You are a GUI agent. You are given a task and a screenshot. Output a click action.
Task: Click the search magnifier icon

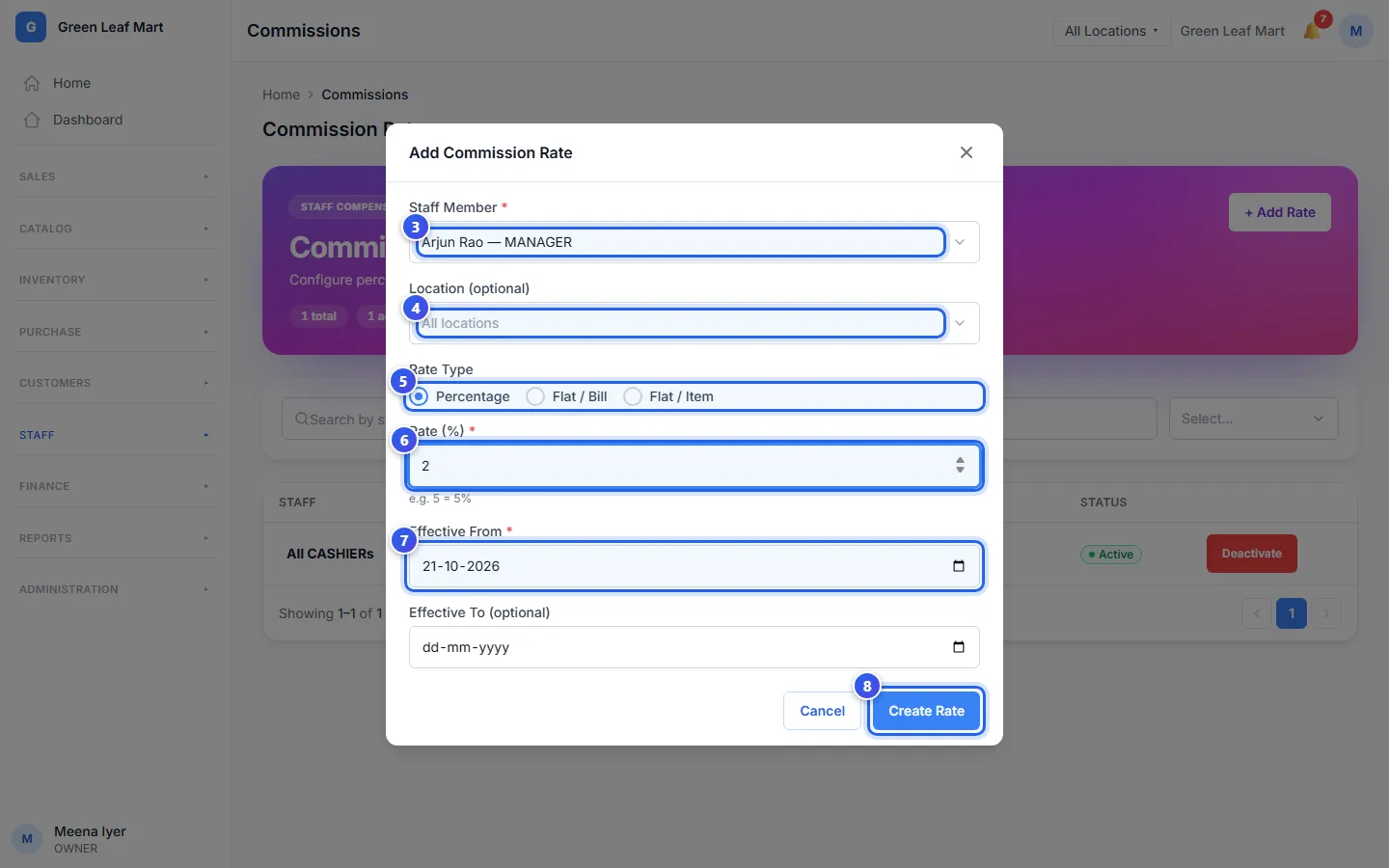click(302, 419)
